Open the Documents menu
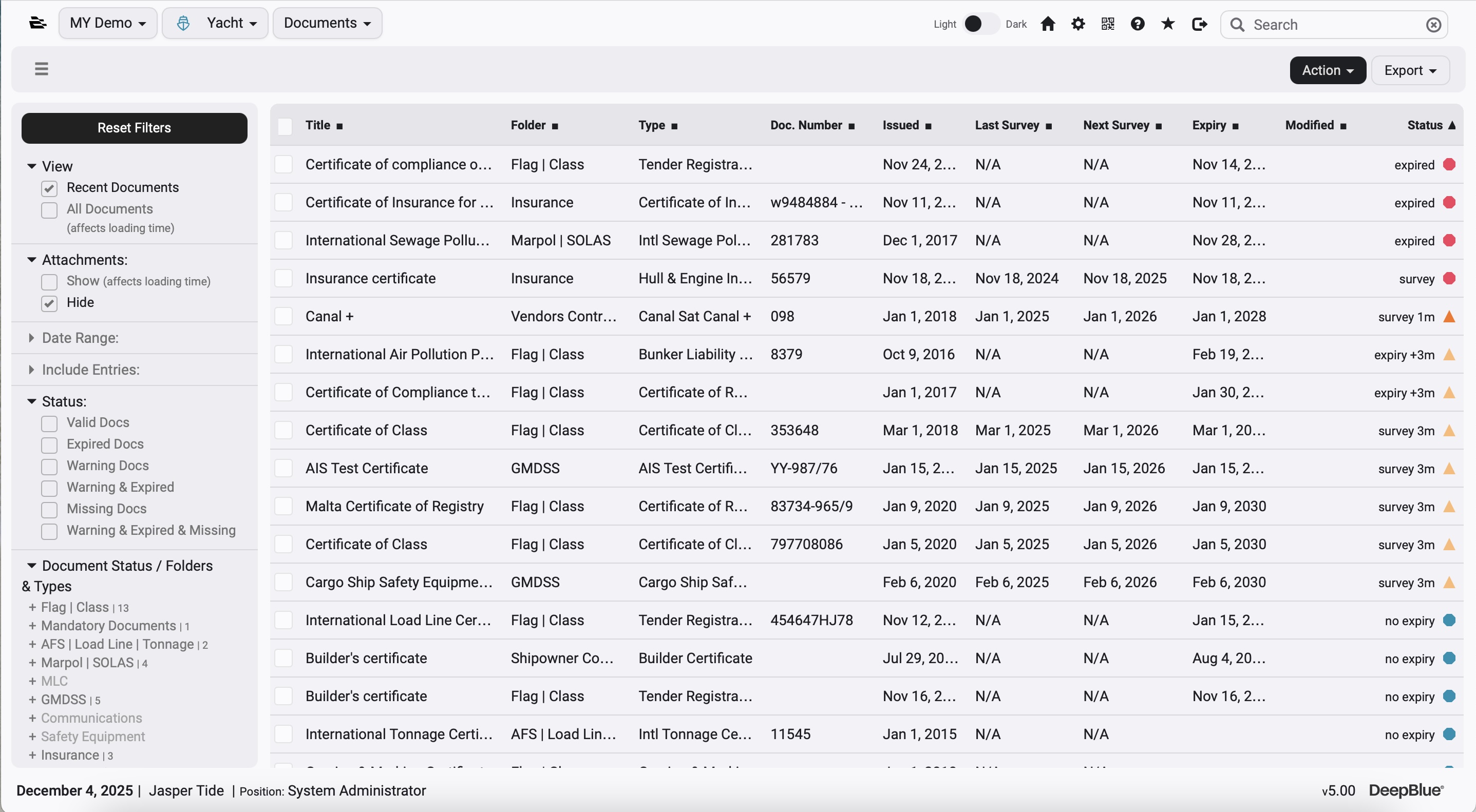This screenshot has height=812, width=1476. coord(327,24)
